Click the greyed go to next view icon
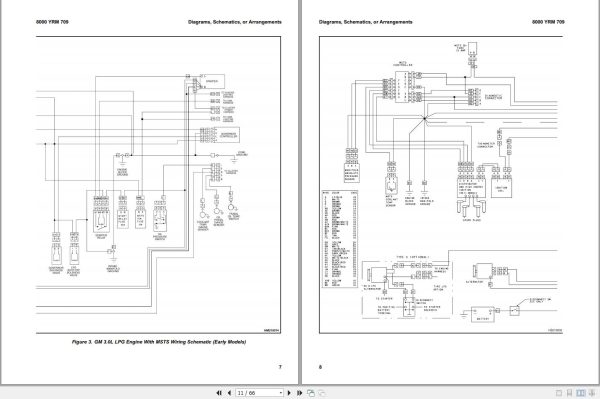 click(x=322, y=393)
